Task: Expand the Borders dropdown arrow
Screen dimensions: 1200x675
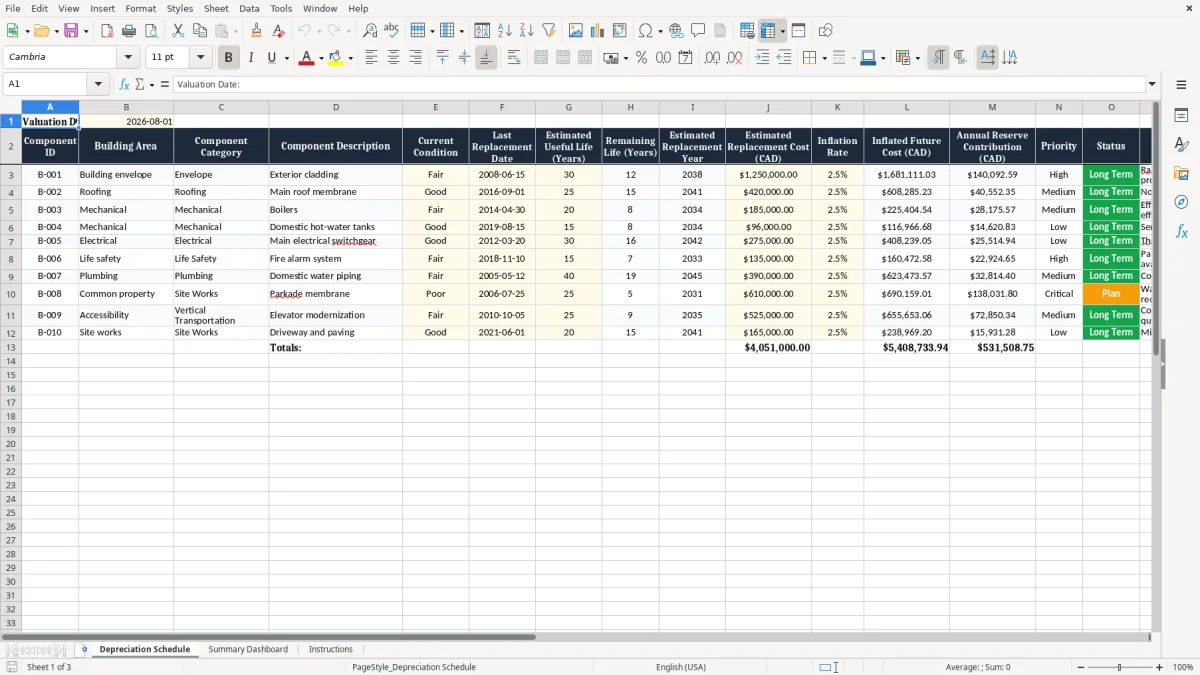Action: [x=824, y=58]
